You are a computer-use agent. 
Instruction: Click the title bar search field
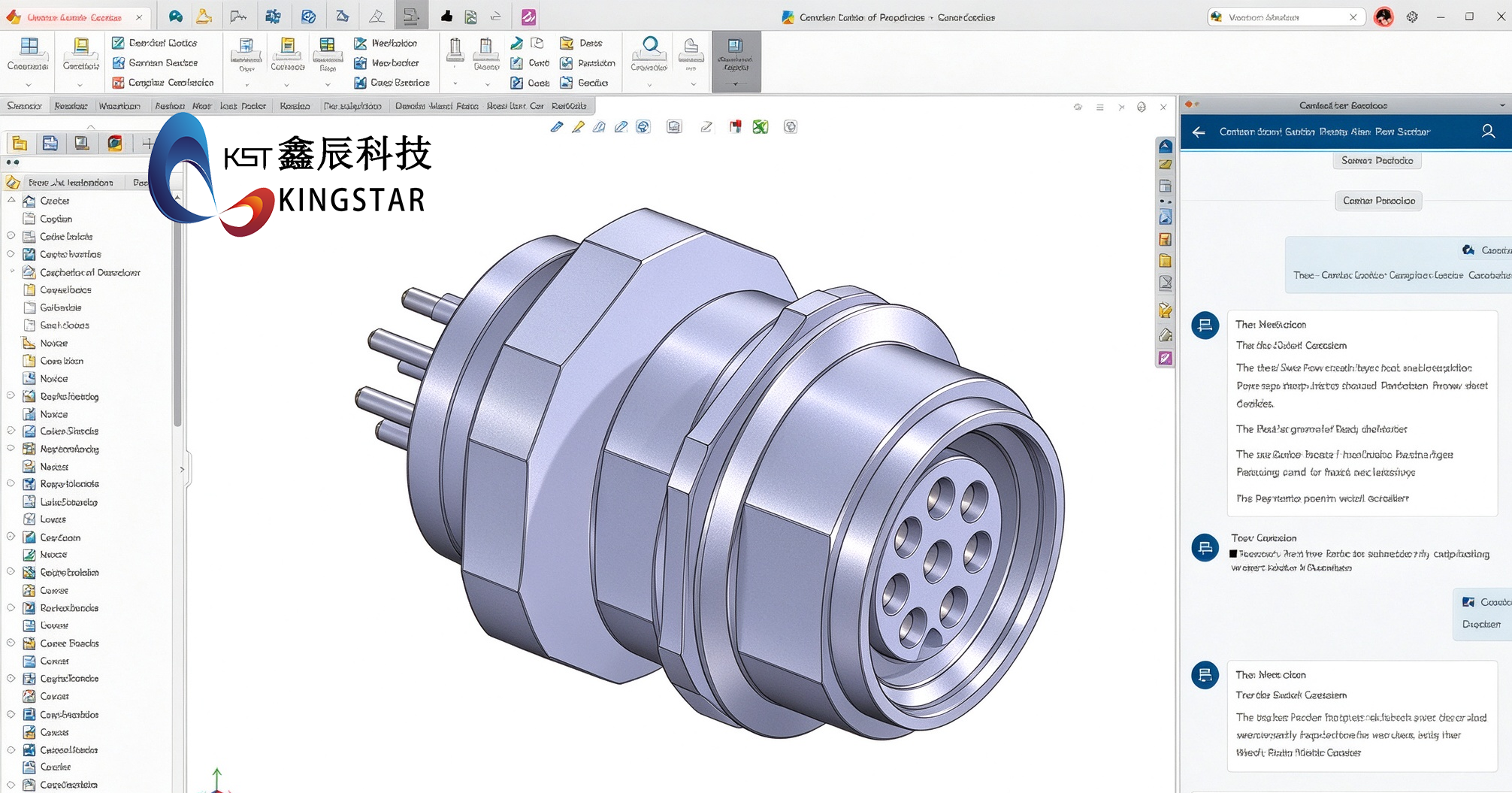coord(1286,17)
